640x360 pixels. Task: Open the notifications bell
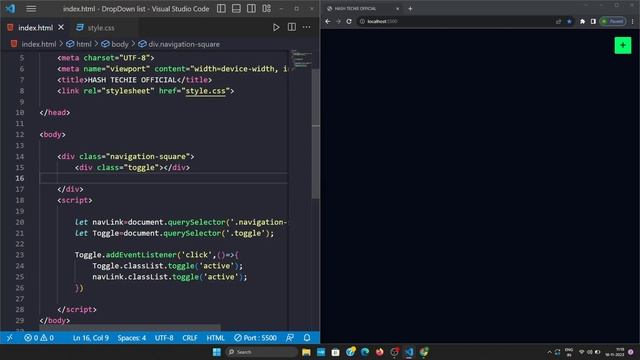tap(307, 338)
